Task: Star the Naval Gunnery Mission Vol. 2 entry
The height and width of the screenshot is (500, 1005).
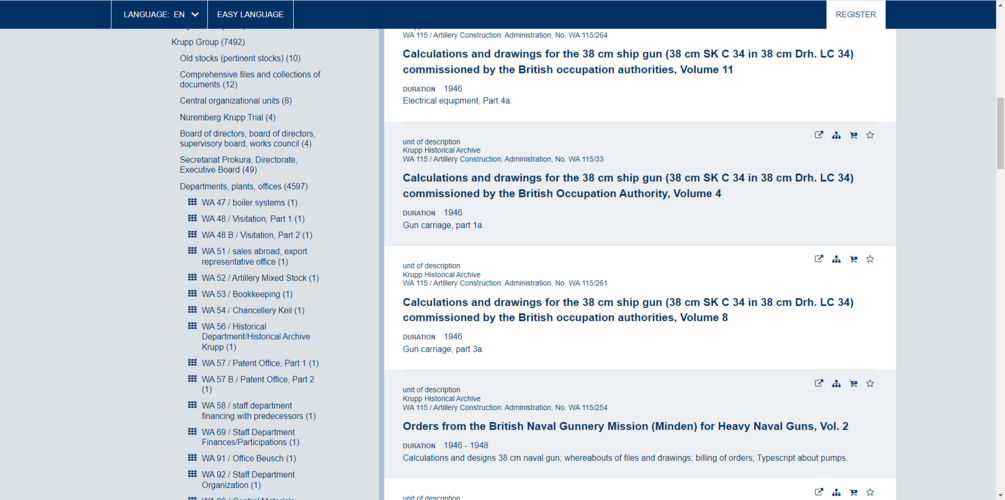Action: coord(870,383)
